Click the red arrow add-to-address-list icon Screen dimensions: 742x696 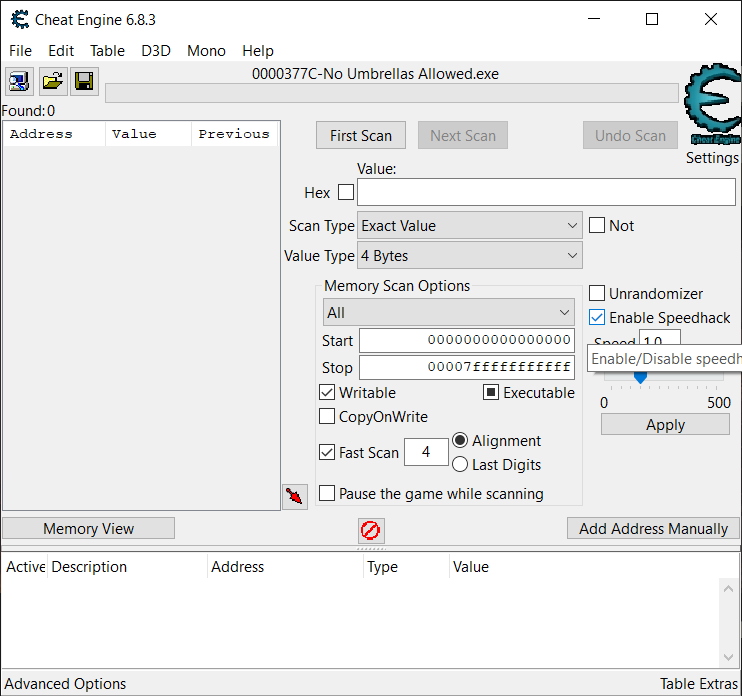coord(295,497)
